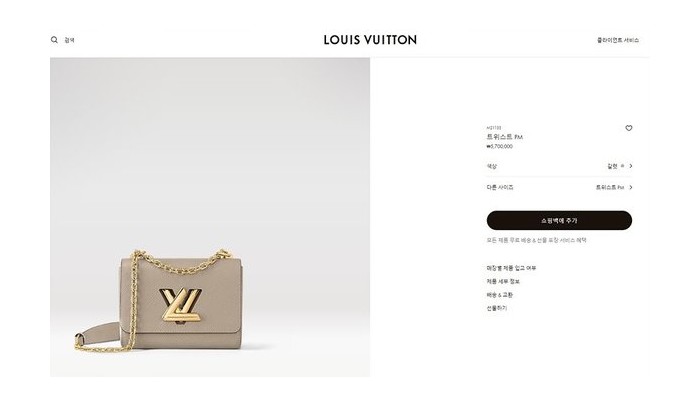This screenshot has width=700, height=406.
Task: Expand color options with 갈렛 chevron arrow
Action: tap(631, 166)
